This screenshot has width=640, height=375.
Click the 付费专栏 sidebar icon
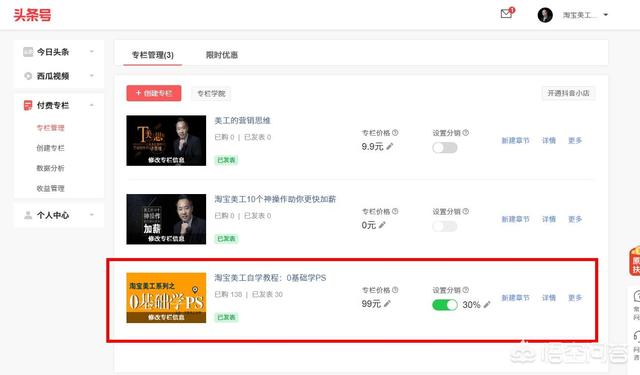pyautogui.click(x=28, y=105)
